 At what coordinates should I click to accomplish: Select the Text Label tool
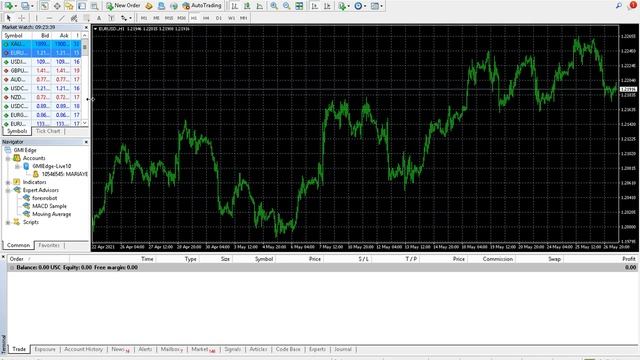coord(111,18)
